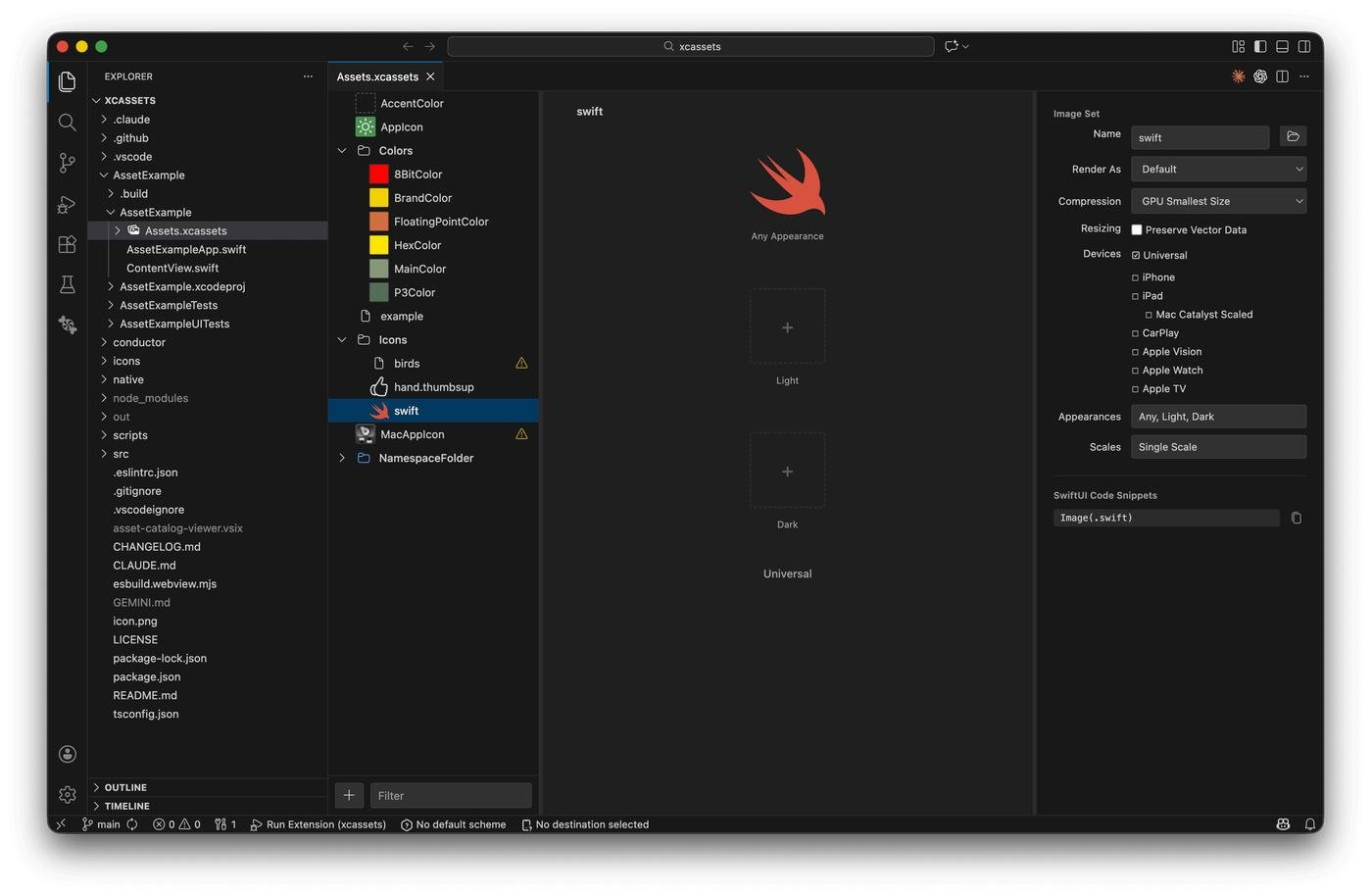This screenshot has height=896, width=1372.
Task: Open the Source Control view icon
Action: [67, 163]
